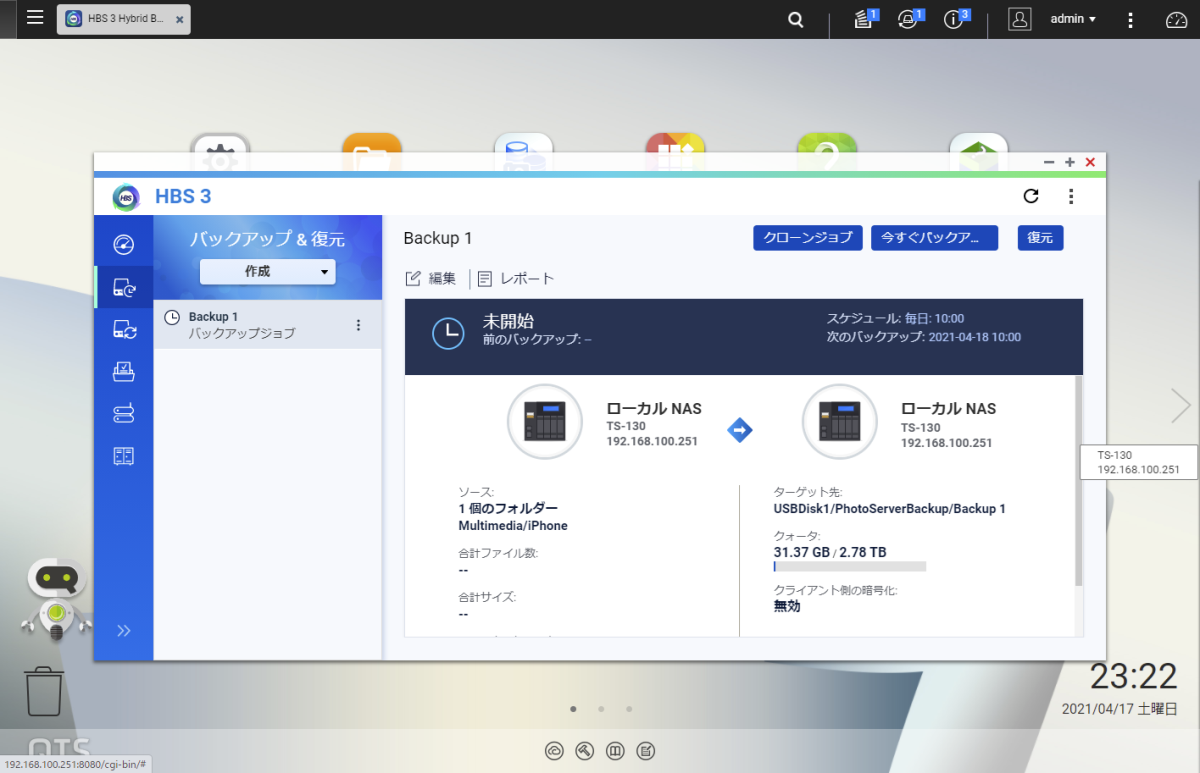Click the third bottom bar round icon
The image size is (1200, 773).
(x=616, y=751)
